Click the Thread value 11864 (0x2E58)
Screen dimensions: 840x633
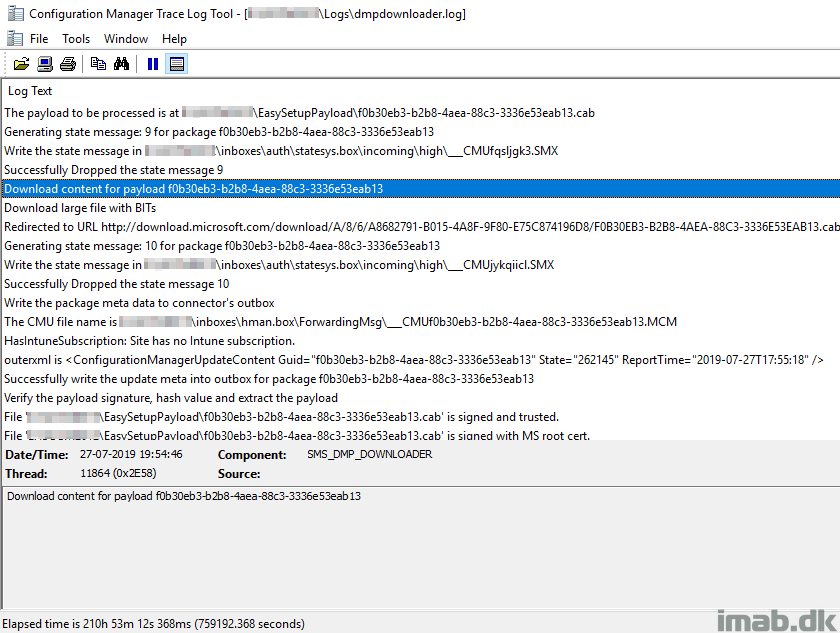[x=118, y=473]
